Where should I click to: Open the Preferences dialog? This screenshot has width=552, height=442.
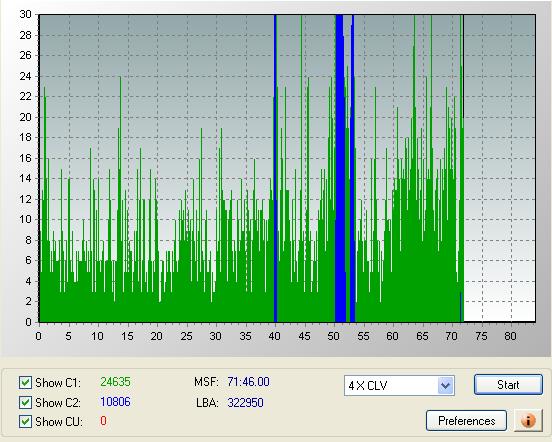(466, 421)
